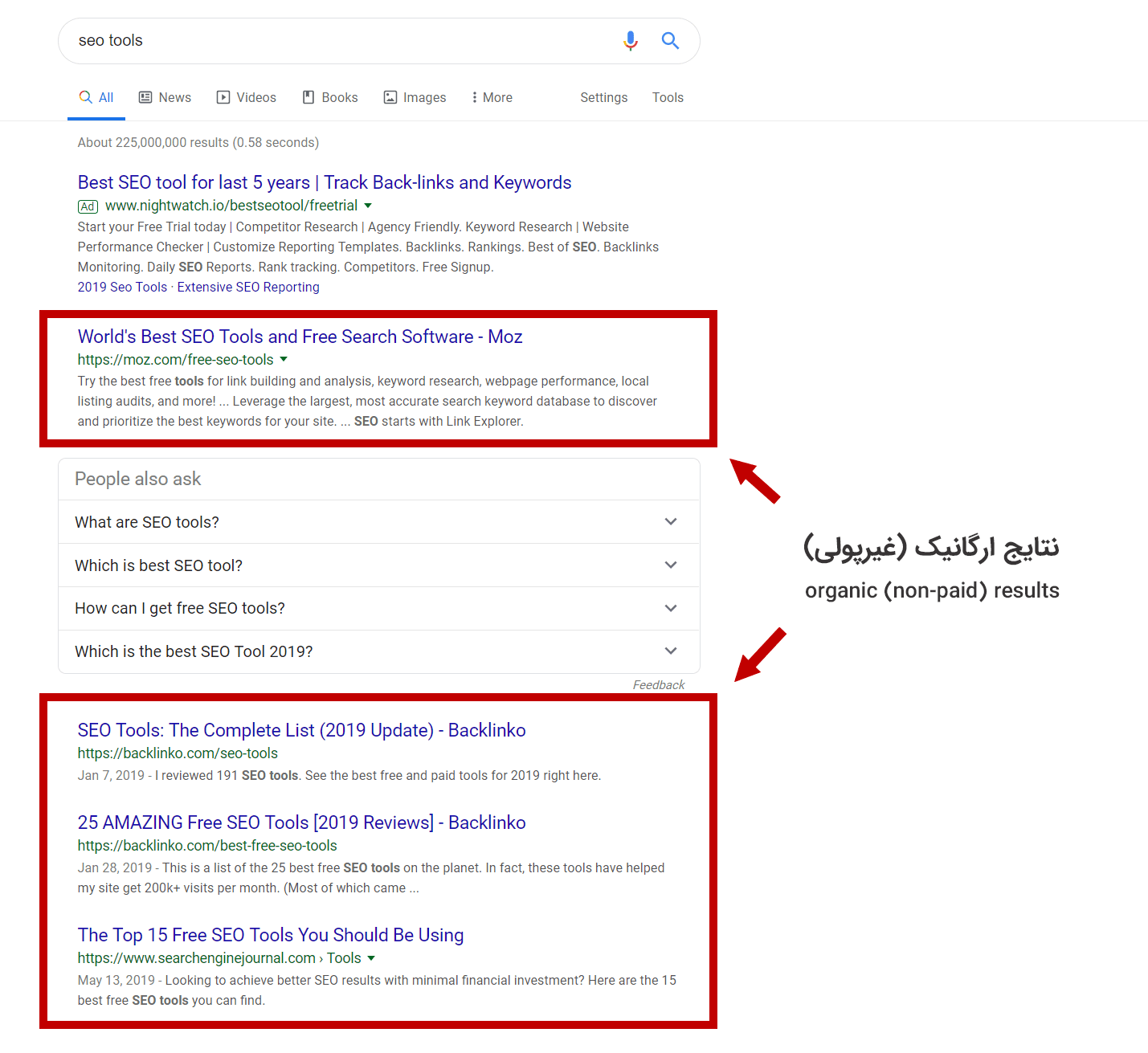Switch to the Videos tab
This screenshot has width=1148, height=1053.
coord(247,97)
